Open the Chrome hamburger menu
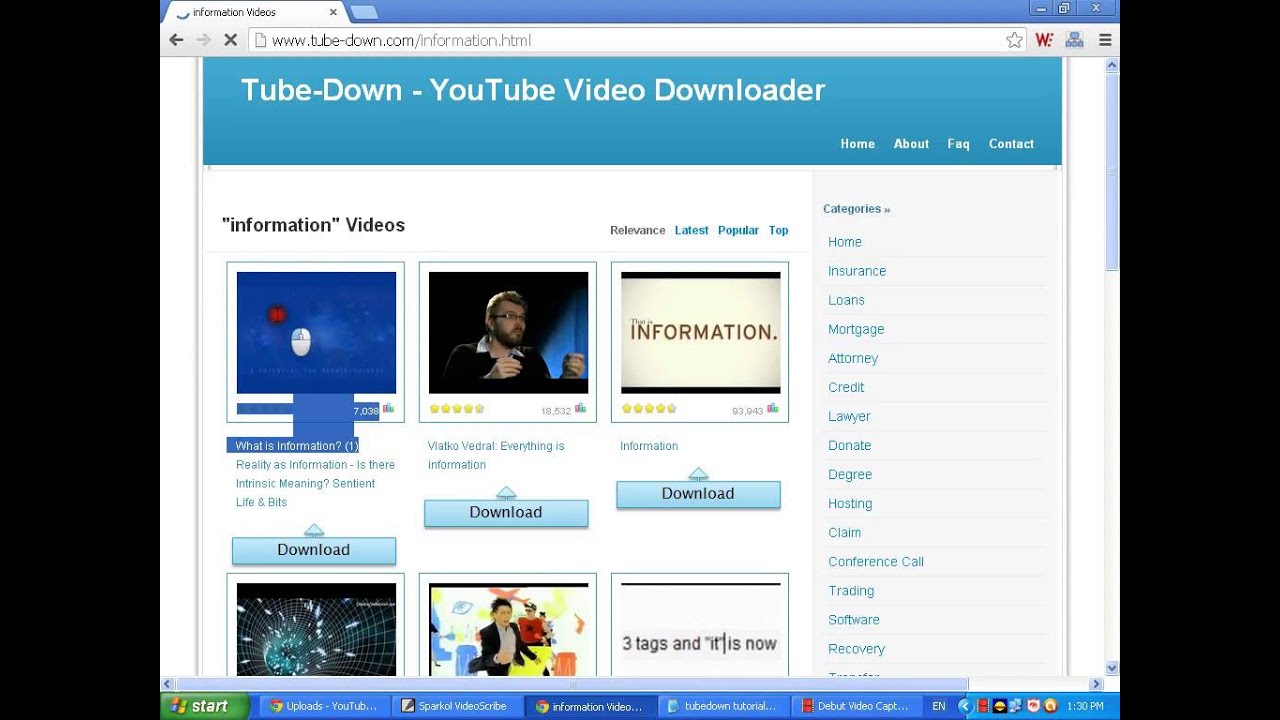 [1105, 40]
